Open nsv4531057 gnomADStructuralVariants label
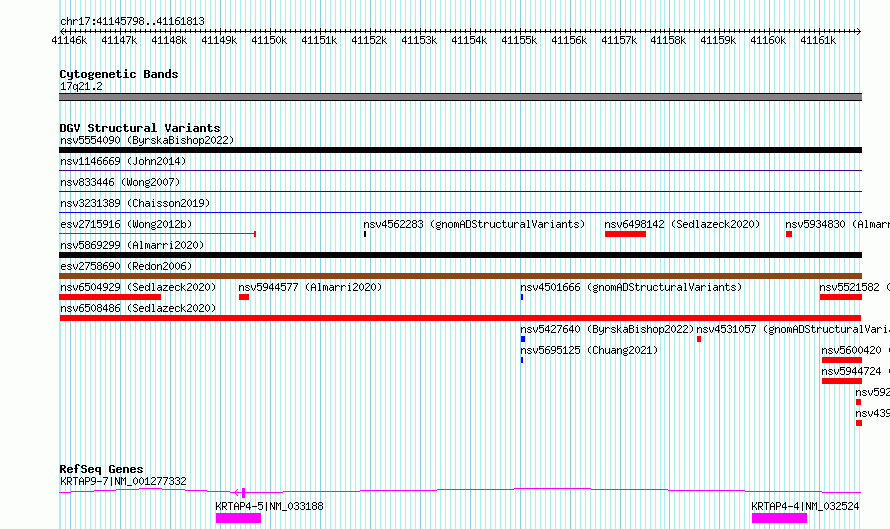890x529 pixels. pos(793,329)
